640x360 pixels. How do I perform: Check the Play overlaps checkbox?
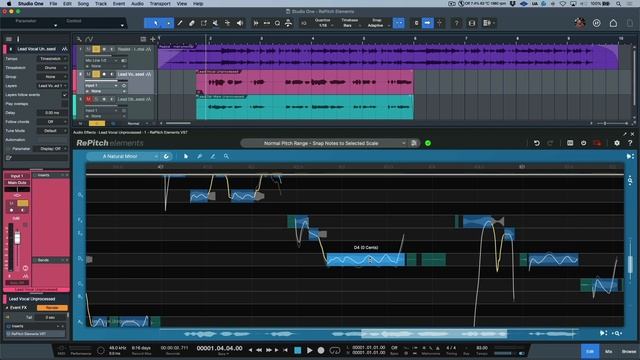tap(64, 104)
